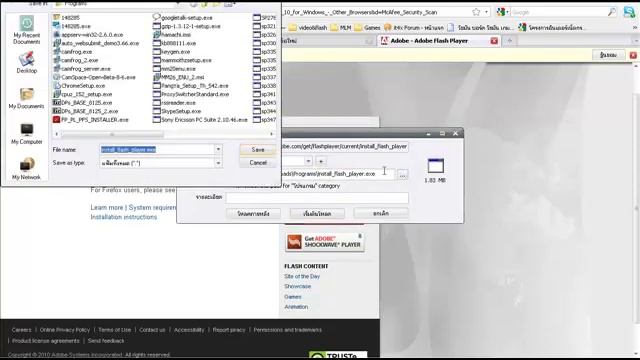The height and width of the screenshot is (360, 640).
Task: Click the rightmost Thai cancel button
Action: pyautogui.click(x=381, y=213)
